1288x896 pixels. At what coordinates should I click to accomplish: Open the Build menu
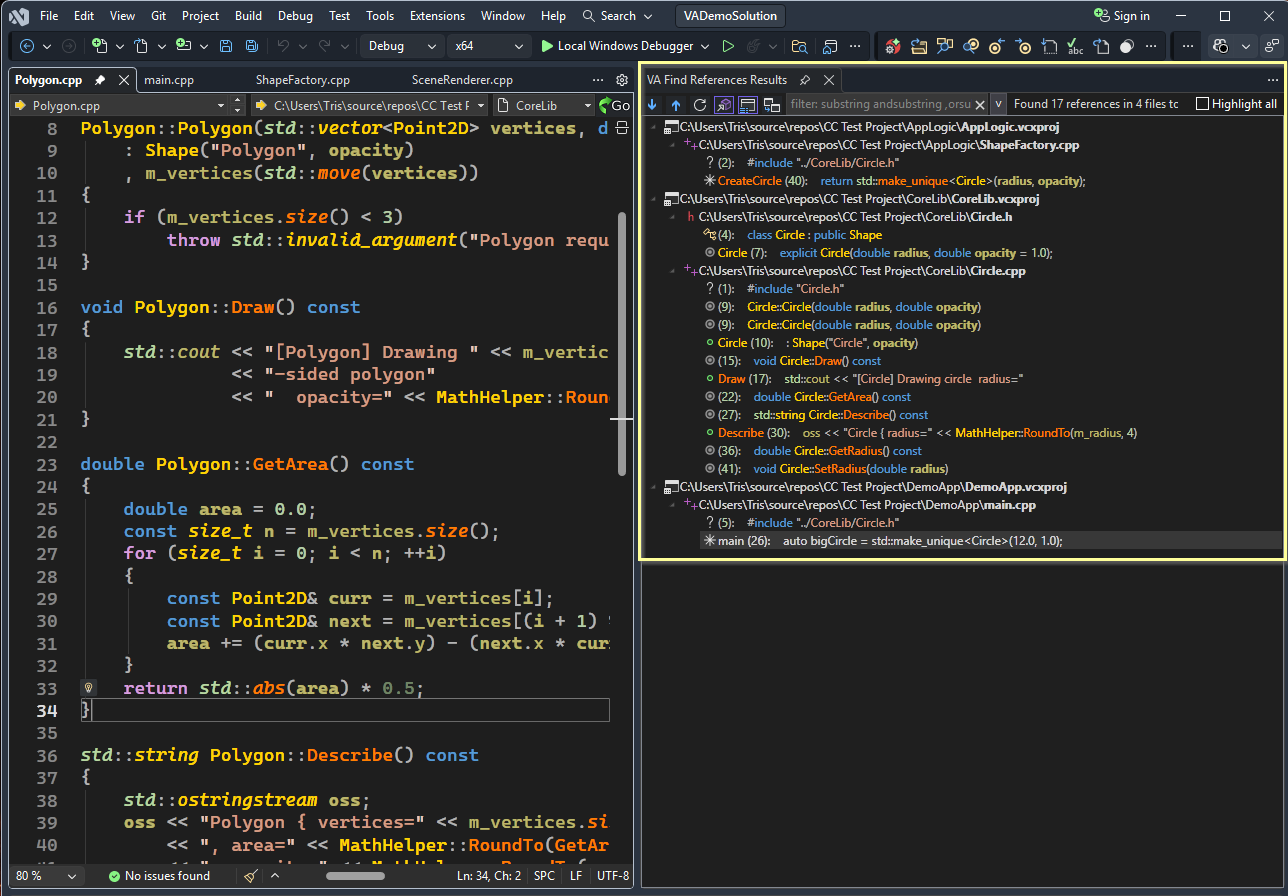(x=248, y=16)
